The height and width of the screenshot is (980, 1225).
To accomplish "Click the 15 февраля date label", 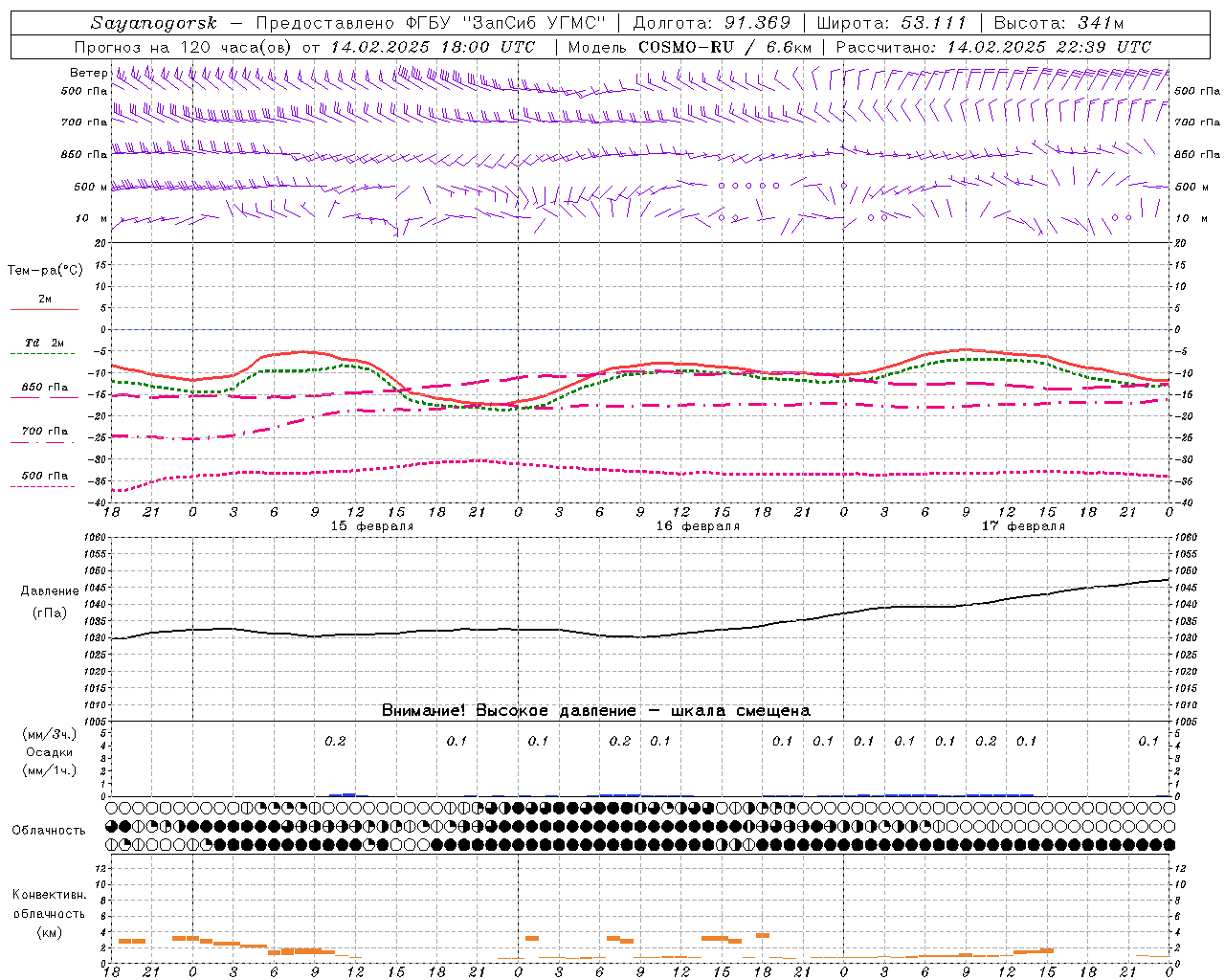I will click(x=372, y=526).
